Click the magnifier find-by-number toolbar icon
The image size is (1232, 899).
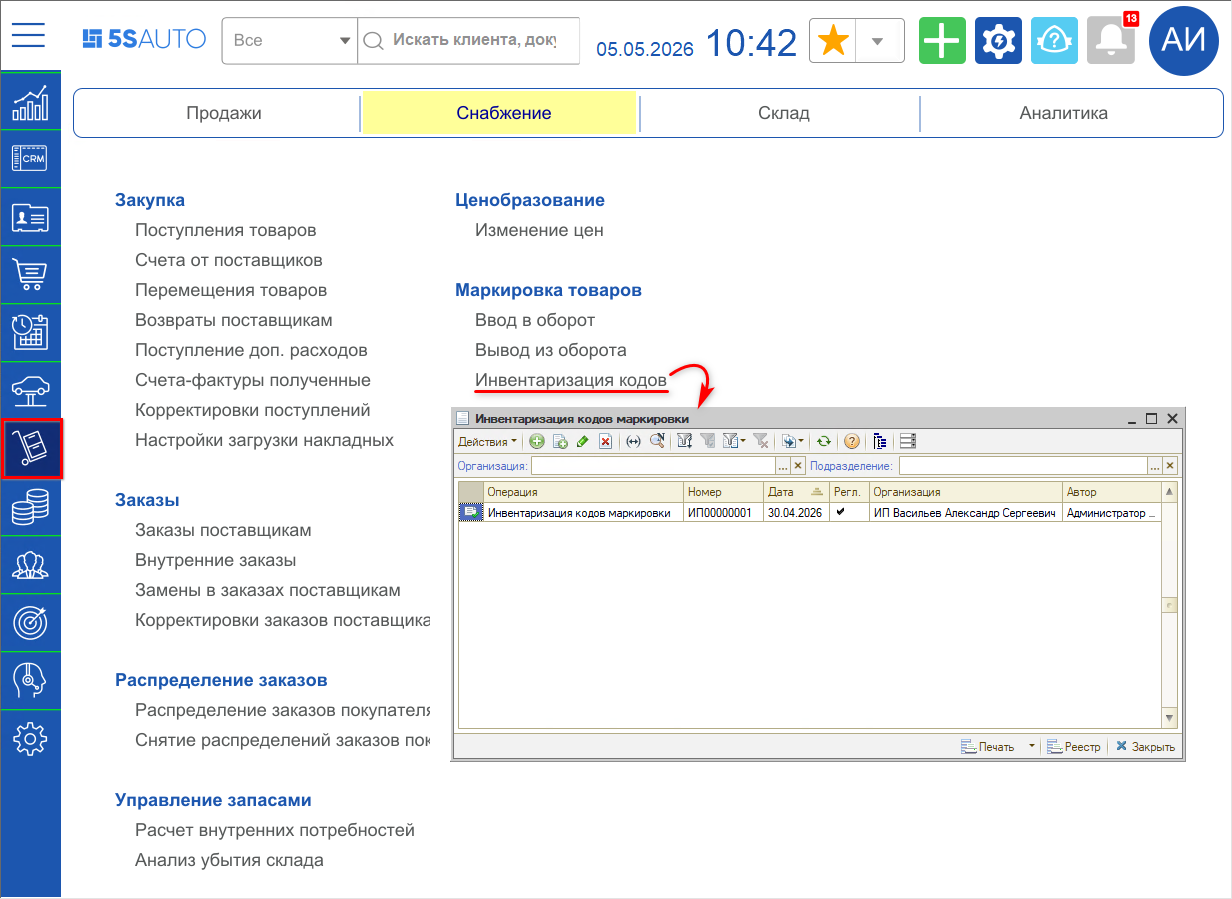pos(657,441)
